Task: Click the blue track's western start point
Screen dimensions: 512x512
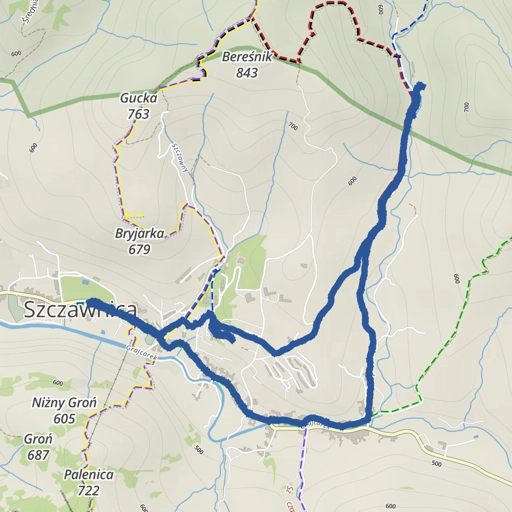Action: tap(91, 303)
